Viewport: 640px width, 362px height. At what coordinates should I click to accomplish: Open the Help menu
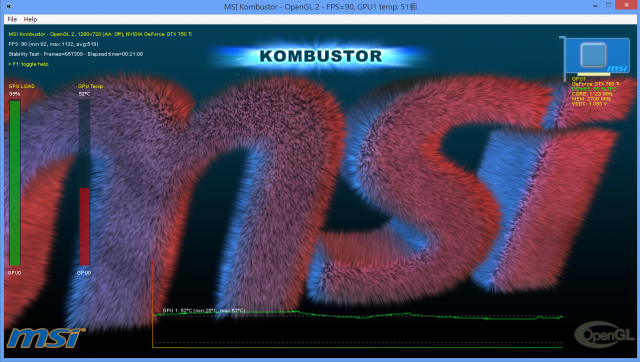coord(30,19)
